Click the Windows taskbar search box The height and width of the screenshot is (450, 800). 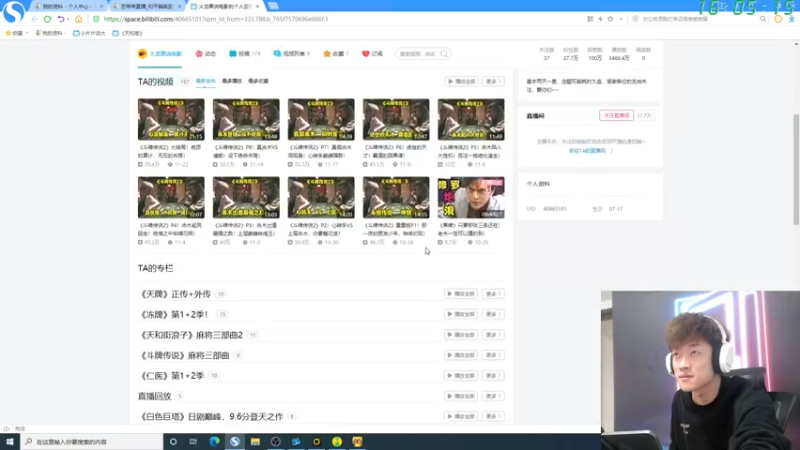pyautogui.click(x=92, y=442)
